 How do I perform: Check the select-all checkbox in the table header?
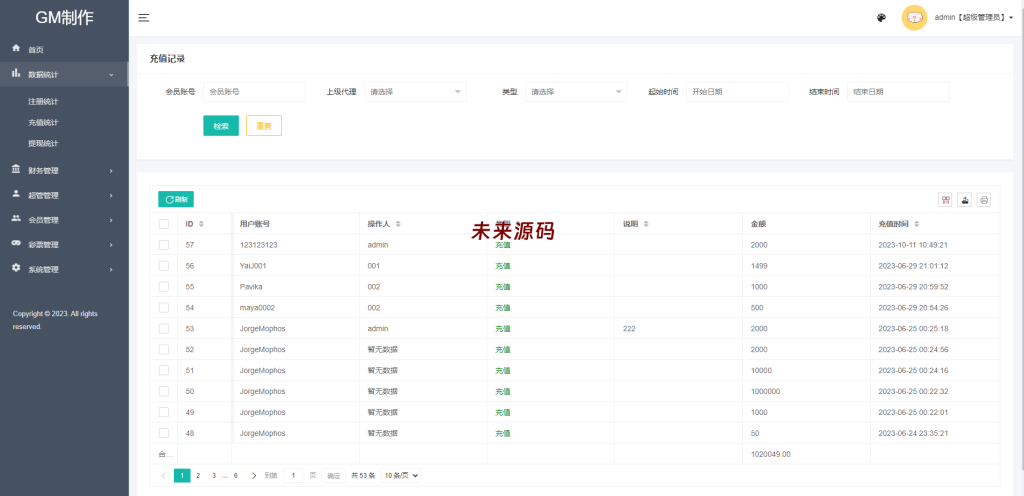pos(164,224)
